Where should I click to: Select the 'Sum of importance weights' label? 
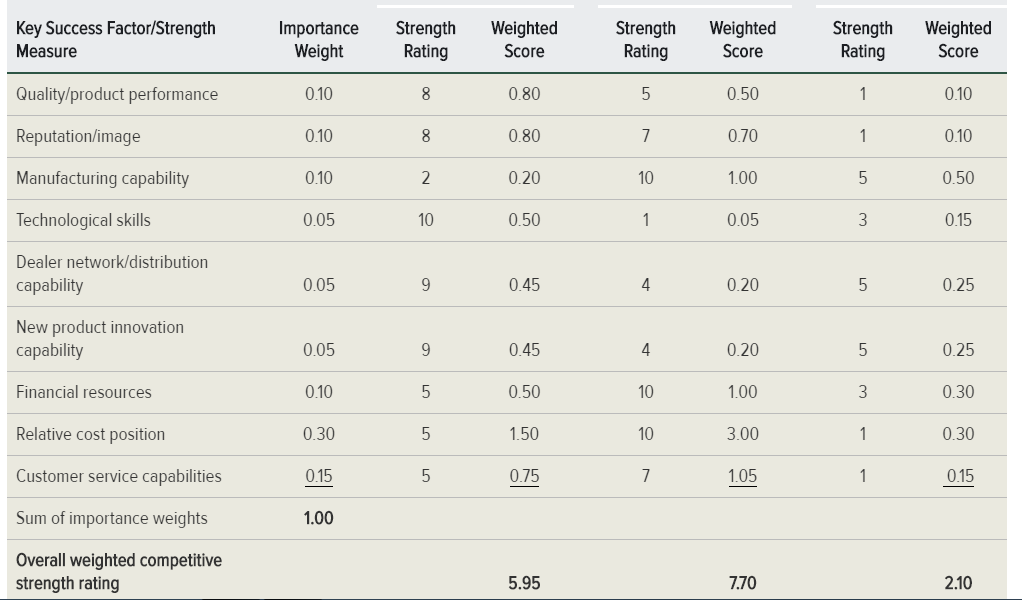coord(111,519)
